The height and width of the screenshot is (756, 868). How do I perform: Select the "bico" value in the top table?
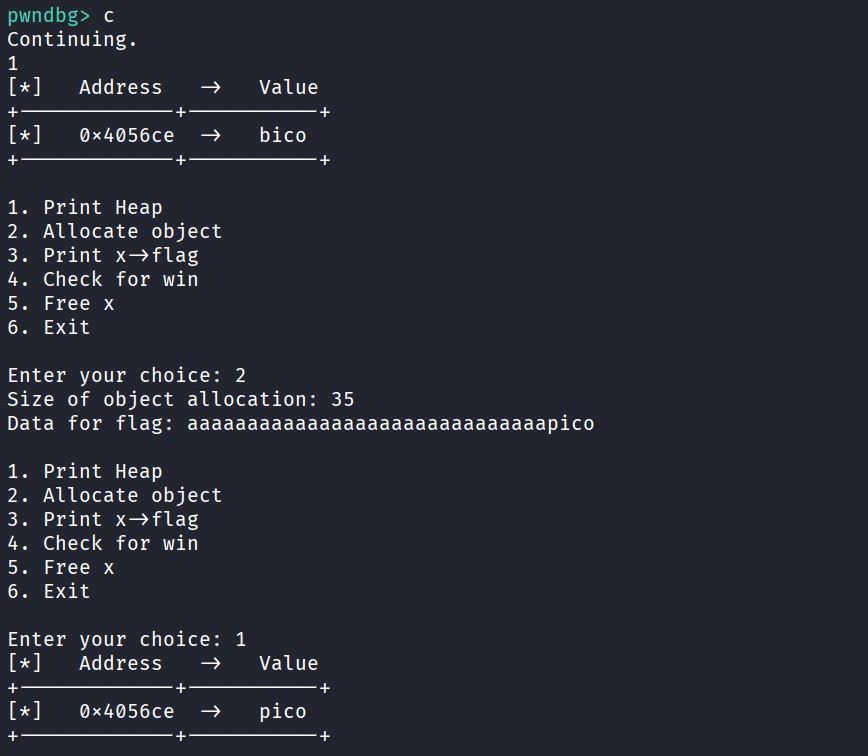[x=282, y=136]
